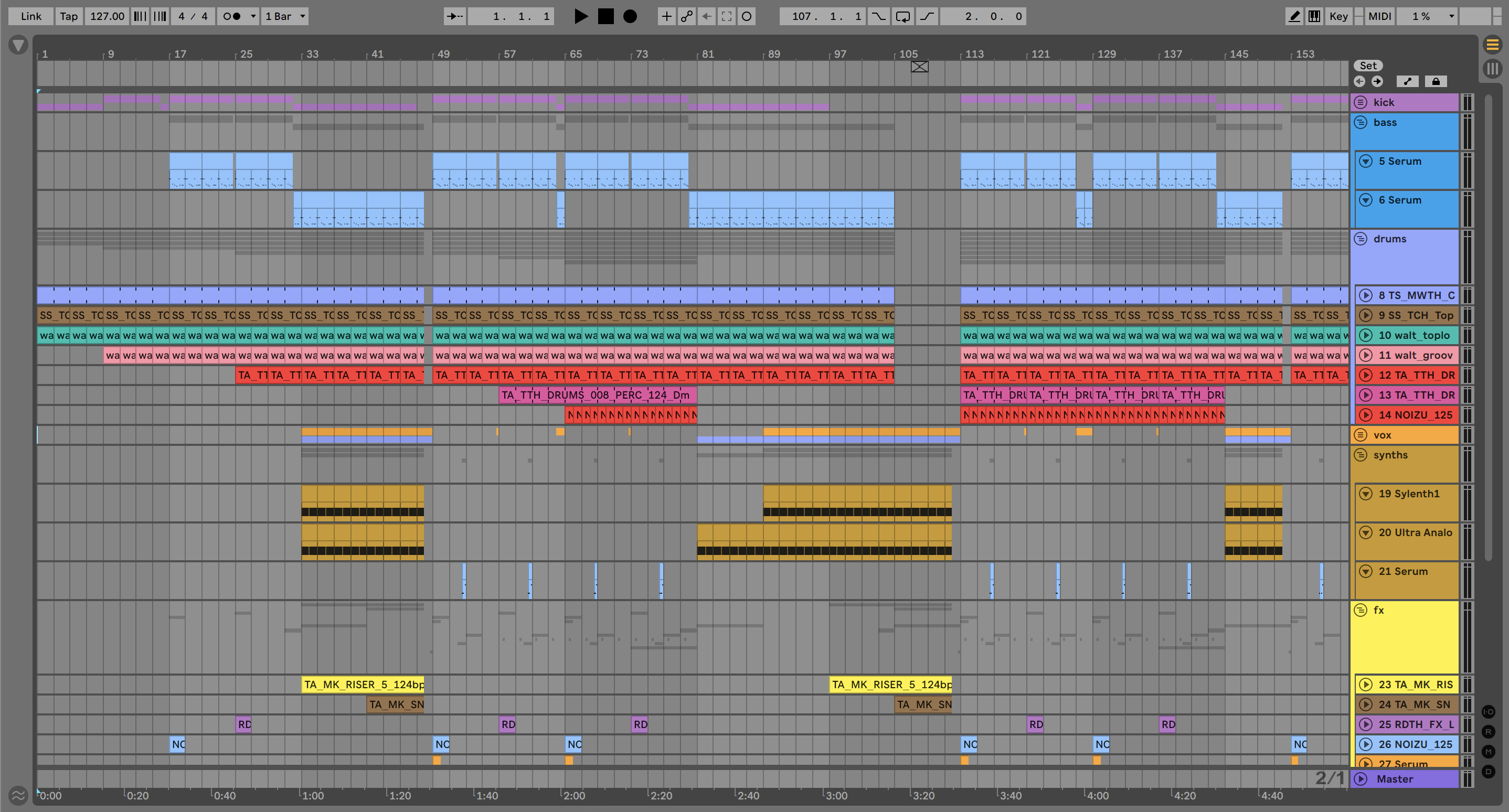
Task: Click the 127.00 tempo field
Action: 107,16
